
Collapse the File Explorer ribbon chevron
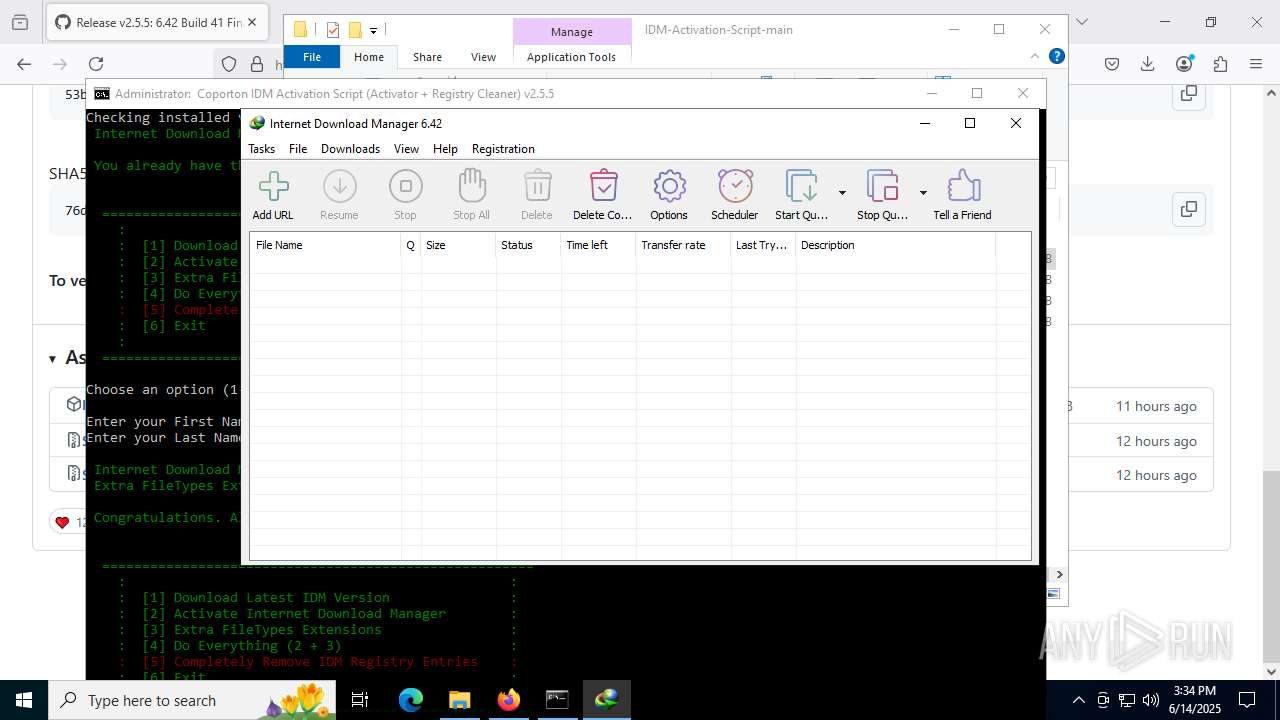pos(1037,57)
